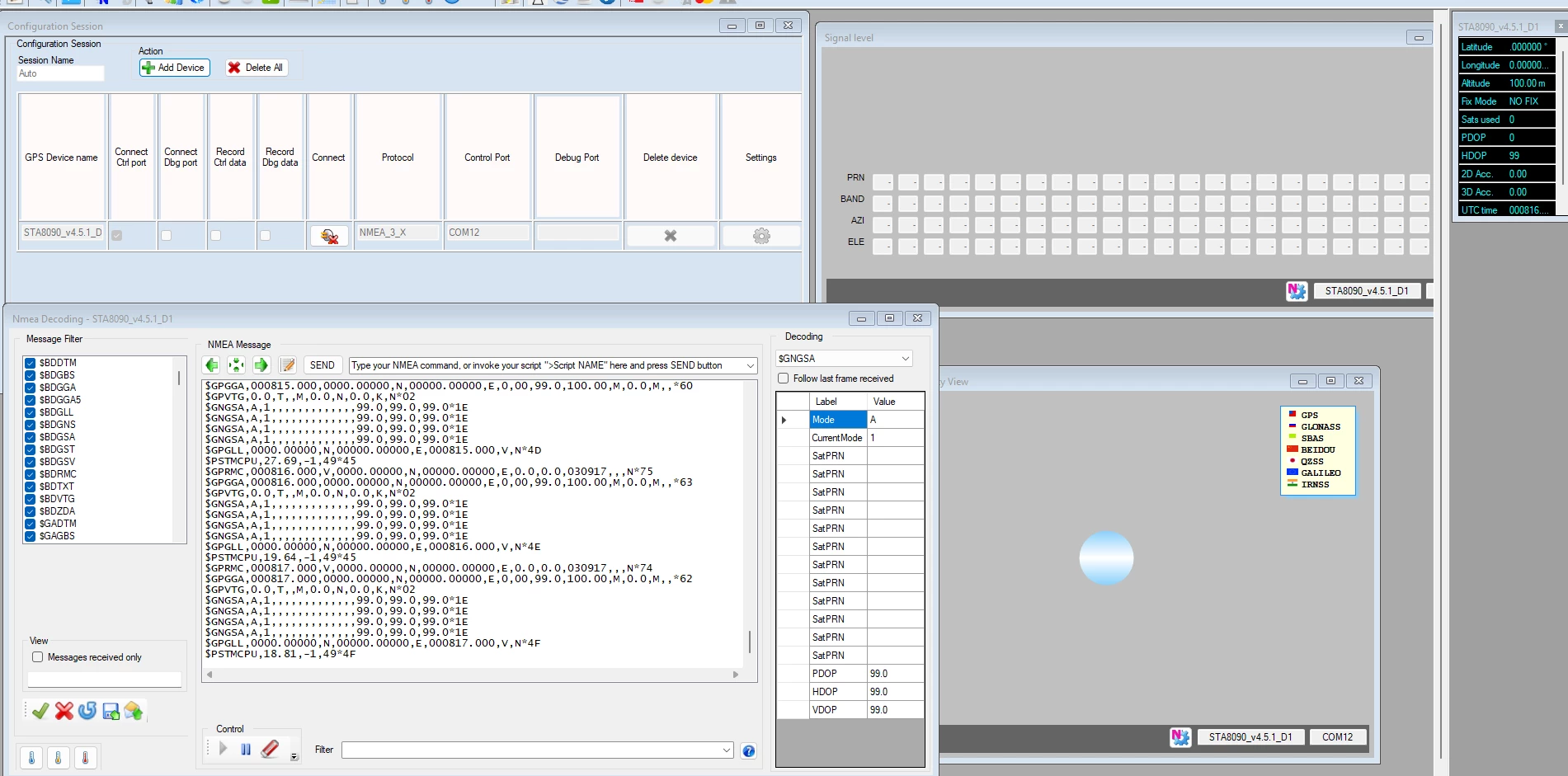
Task: Click the SEND button
Action: tap(323, 365)
